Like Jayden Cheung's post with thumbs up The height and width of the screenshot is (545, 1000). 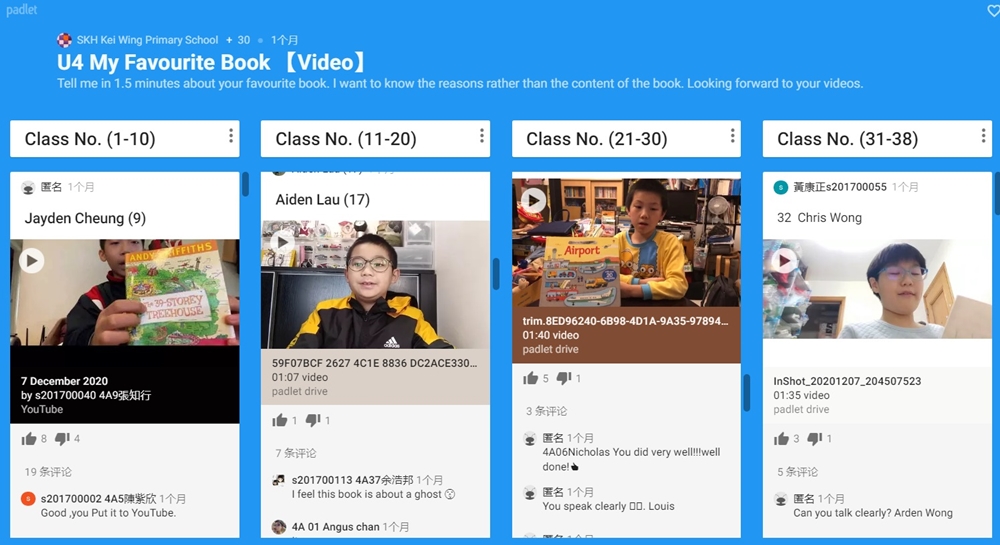pos(29,439)
